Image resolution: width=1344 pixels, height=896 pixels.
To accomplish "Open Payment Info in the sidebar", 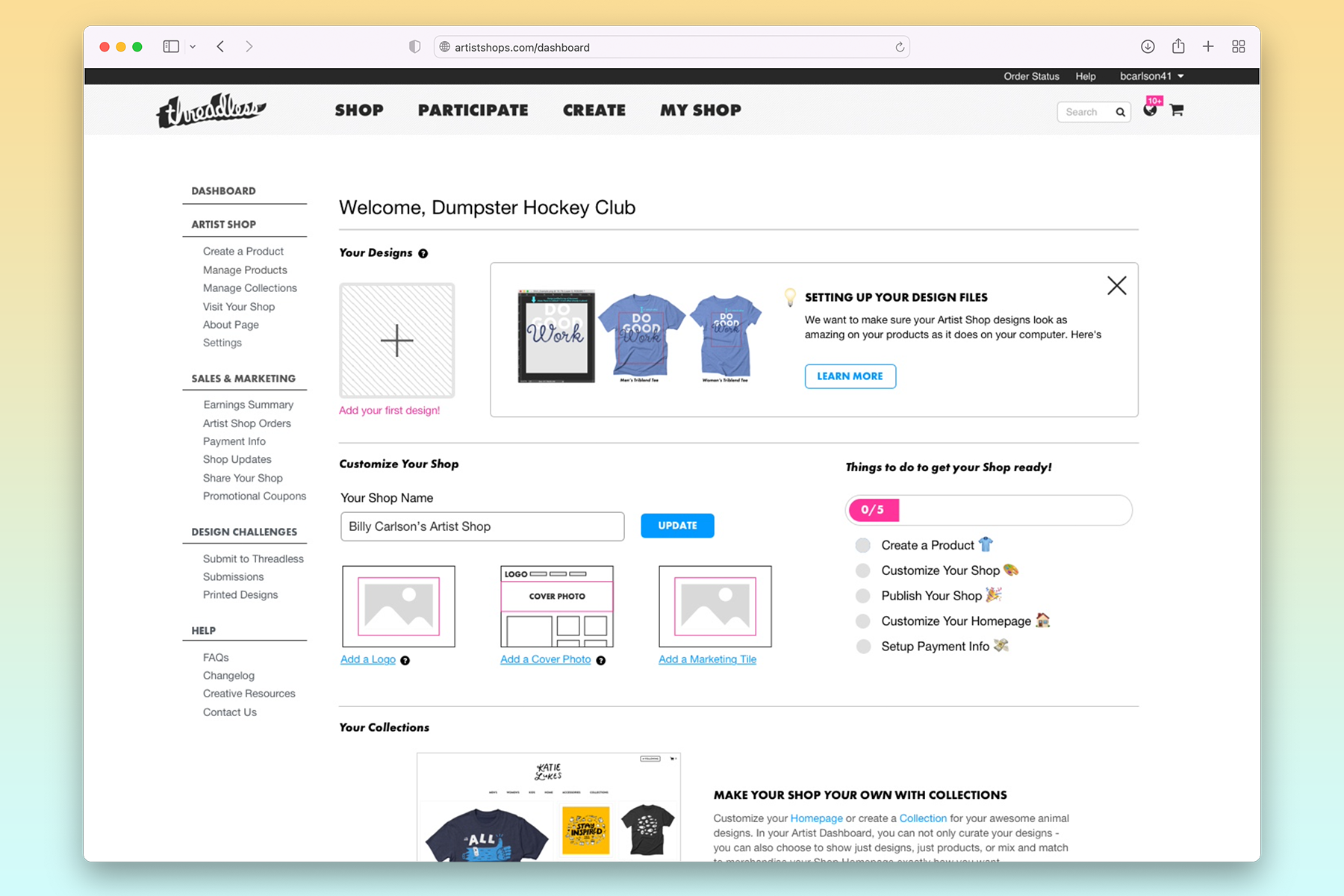I will tap(234, 441).
